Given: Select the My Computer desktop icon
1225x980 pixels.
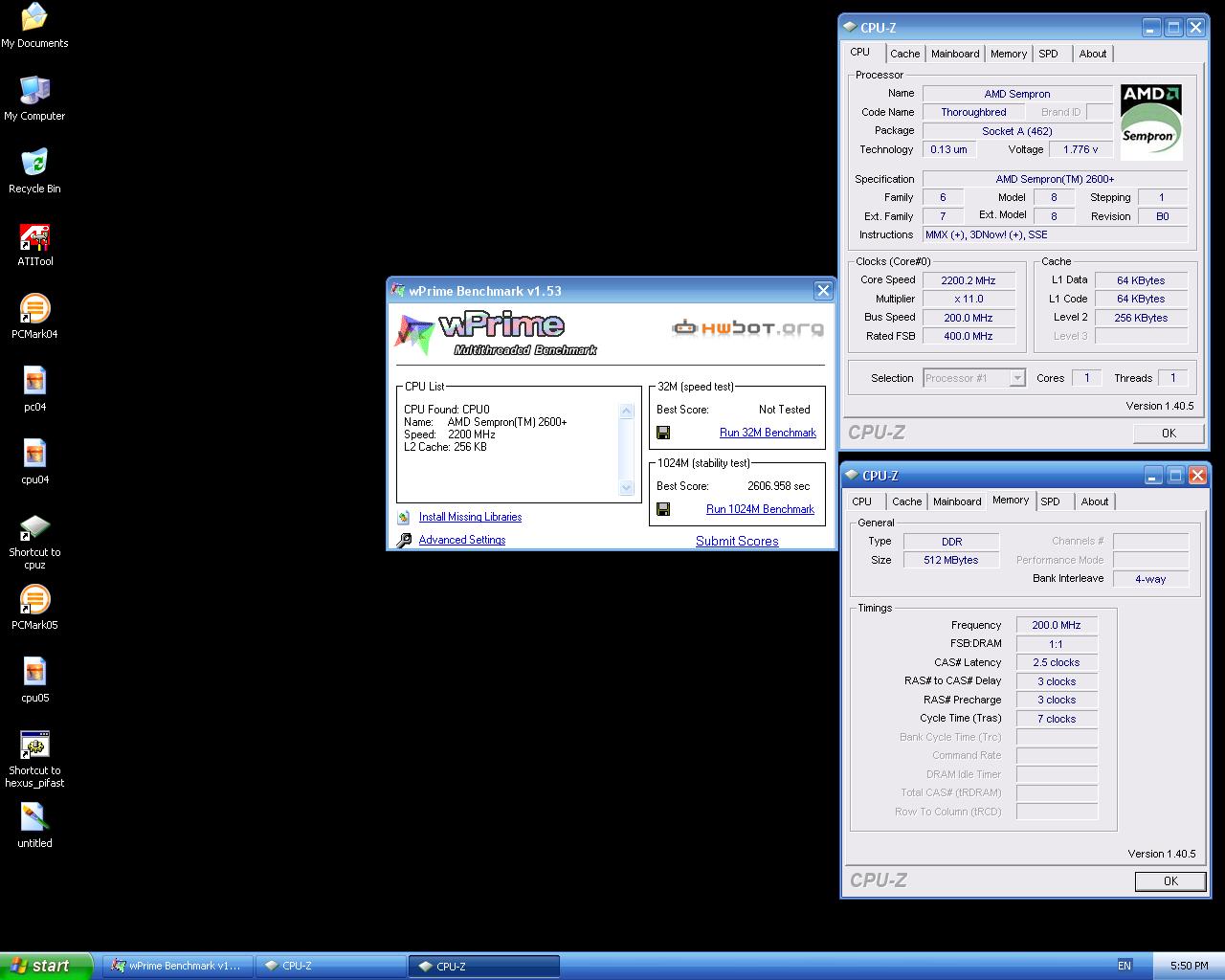Looking at the screenshot, I should pos(34,90).
